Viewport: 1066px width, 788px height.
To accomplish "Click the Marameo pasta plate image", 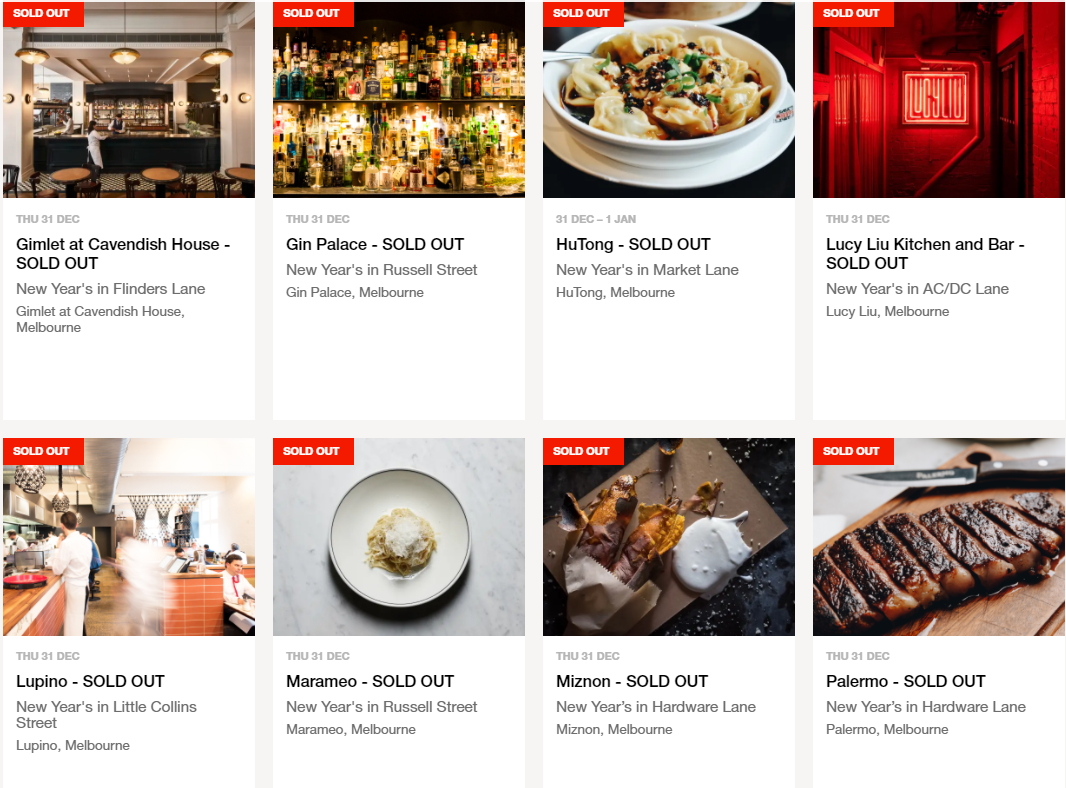I will pos(399,537).
